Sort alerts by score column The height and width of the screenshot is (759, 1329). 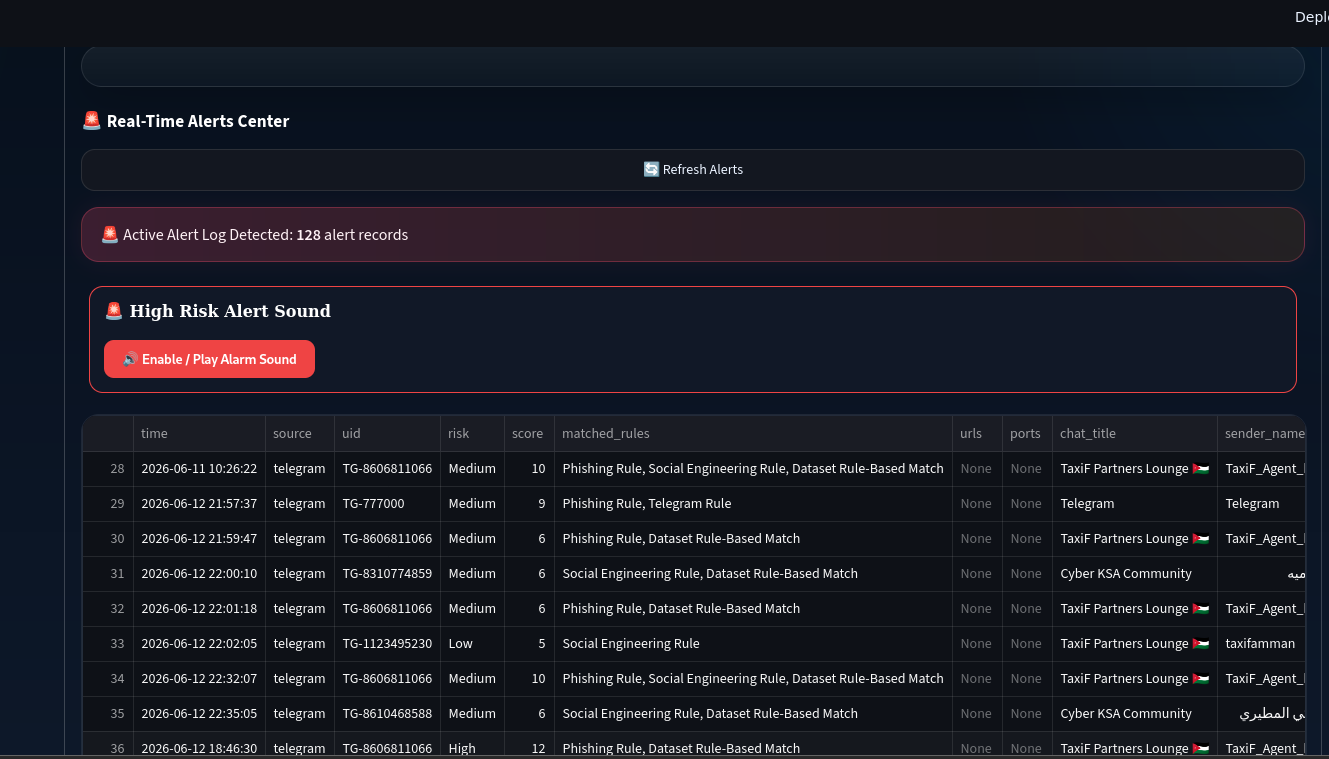coord(529,433)
